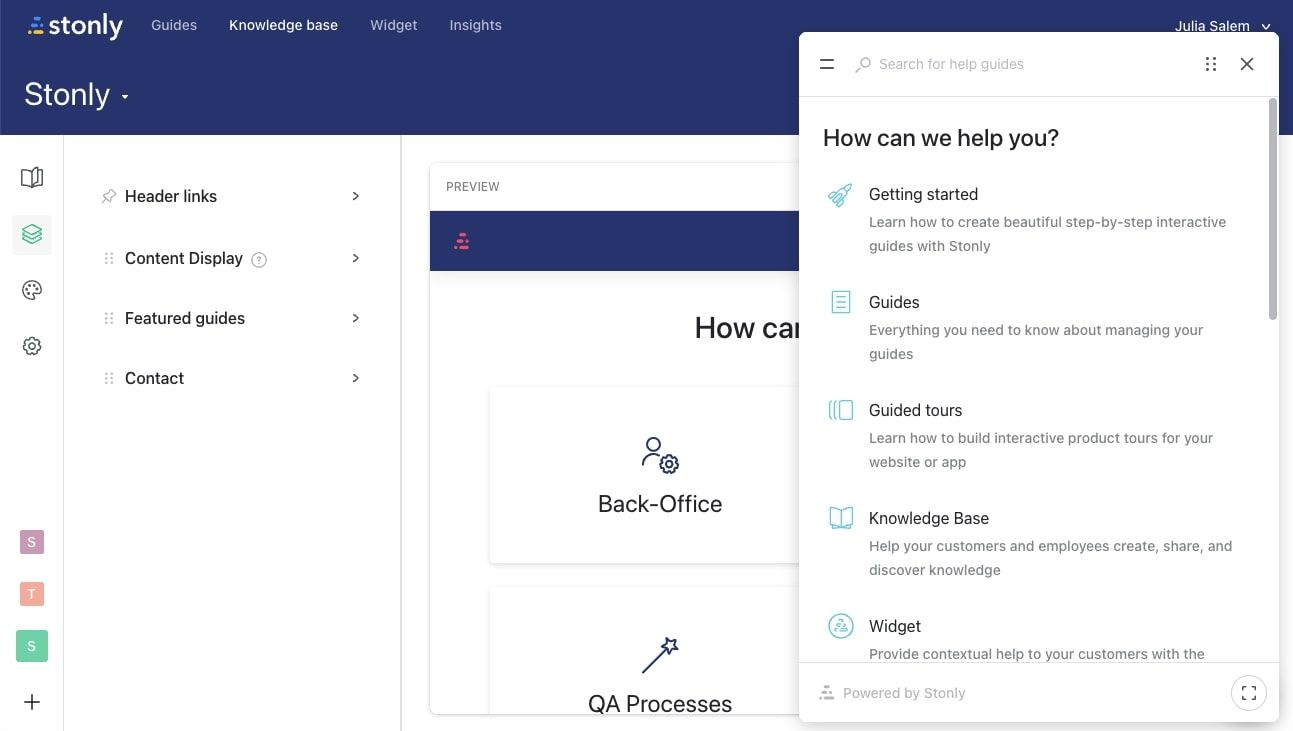Screen dimensions: 1293x731
Task: Click the Content Display help question icon
Action: tap(259, 260)
